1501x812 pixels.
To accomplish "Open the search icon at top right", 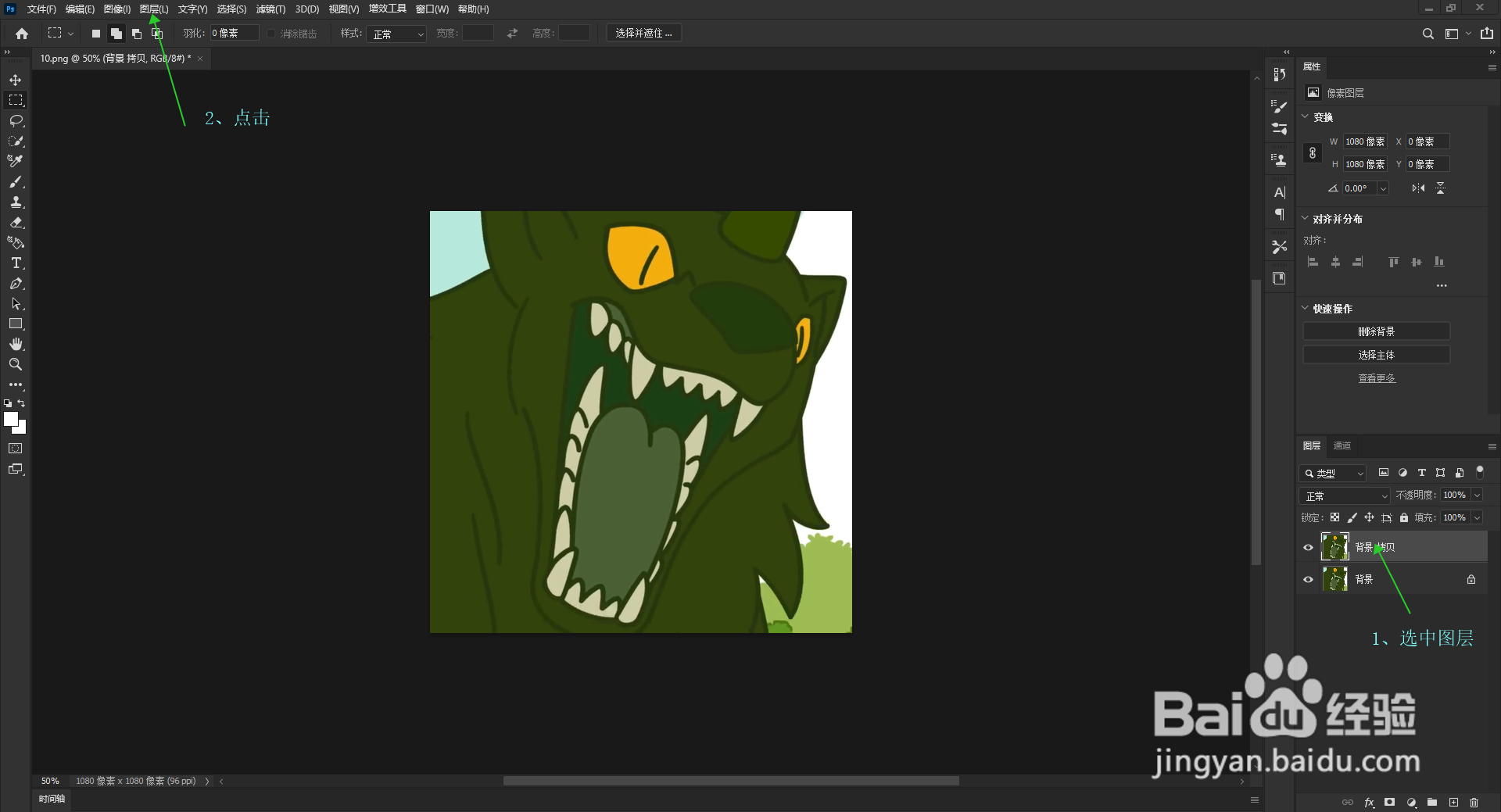I will (1428, 34).
